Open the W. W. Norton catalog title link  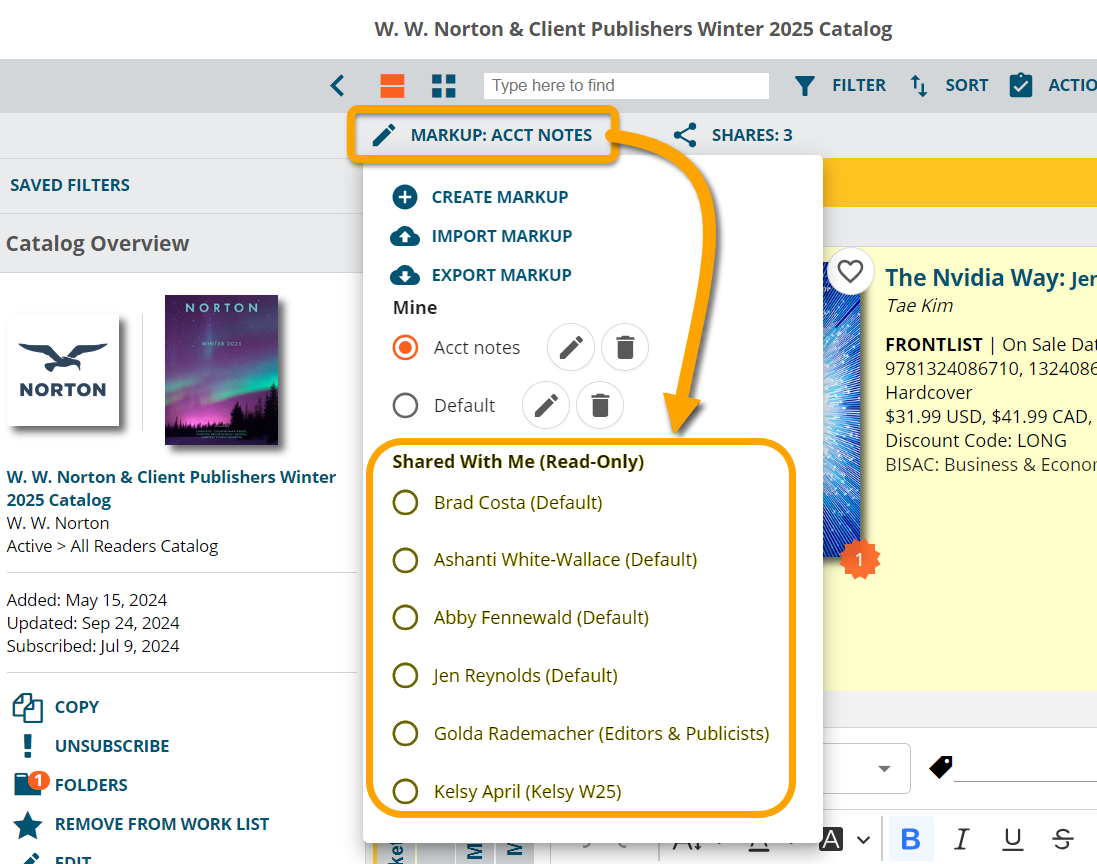[171, 488]
